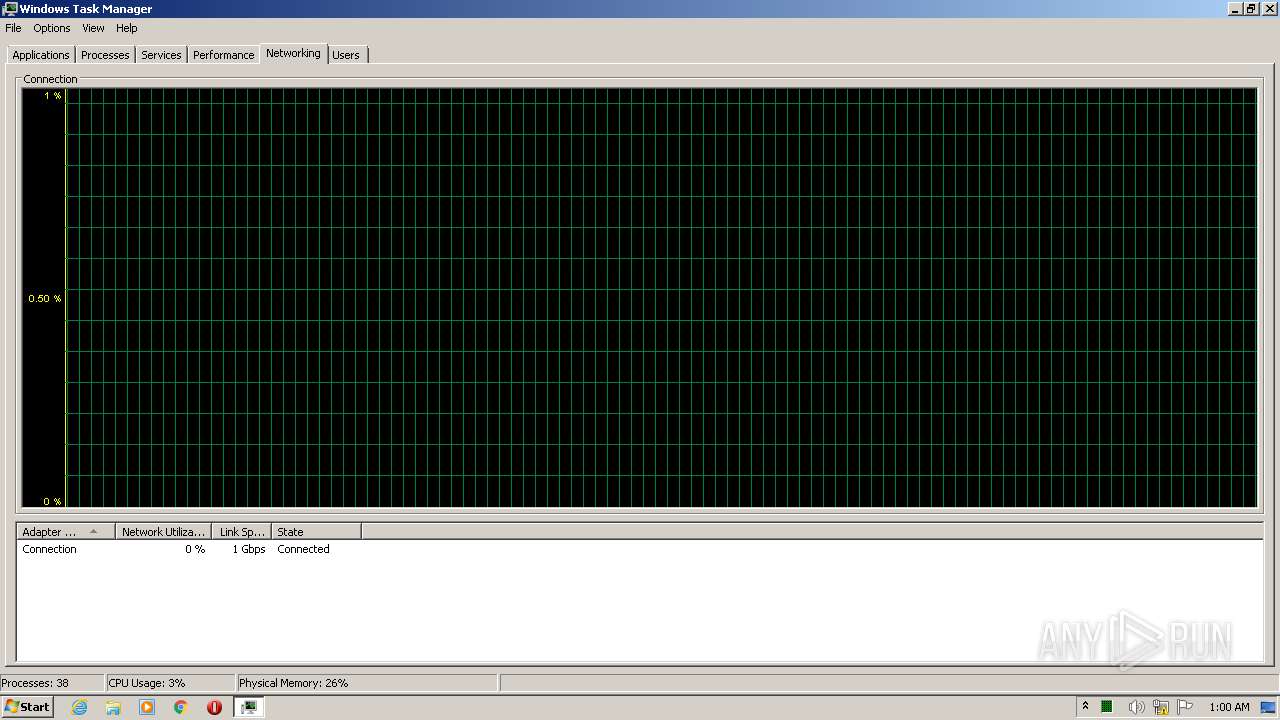Click the 0 % utilization value
The height and width of the screenshot is (720, 1280).
pos(195,549)
